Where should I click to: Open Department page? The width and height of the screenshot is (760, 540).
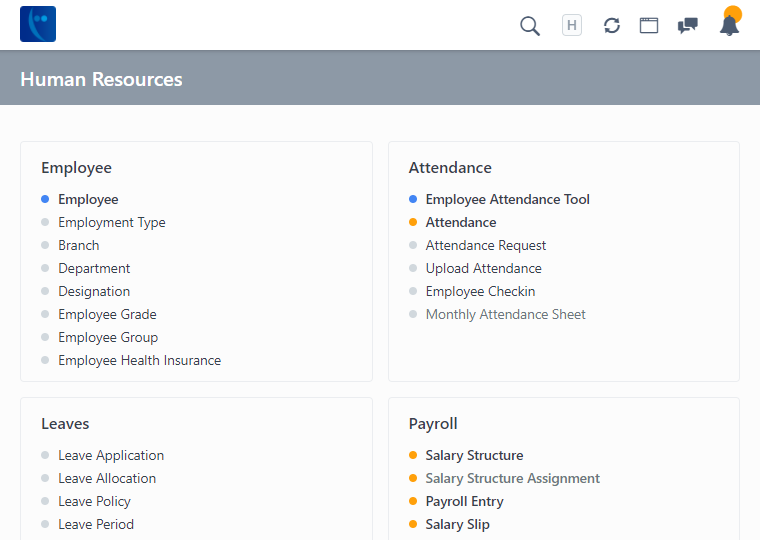(94, 269)
